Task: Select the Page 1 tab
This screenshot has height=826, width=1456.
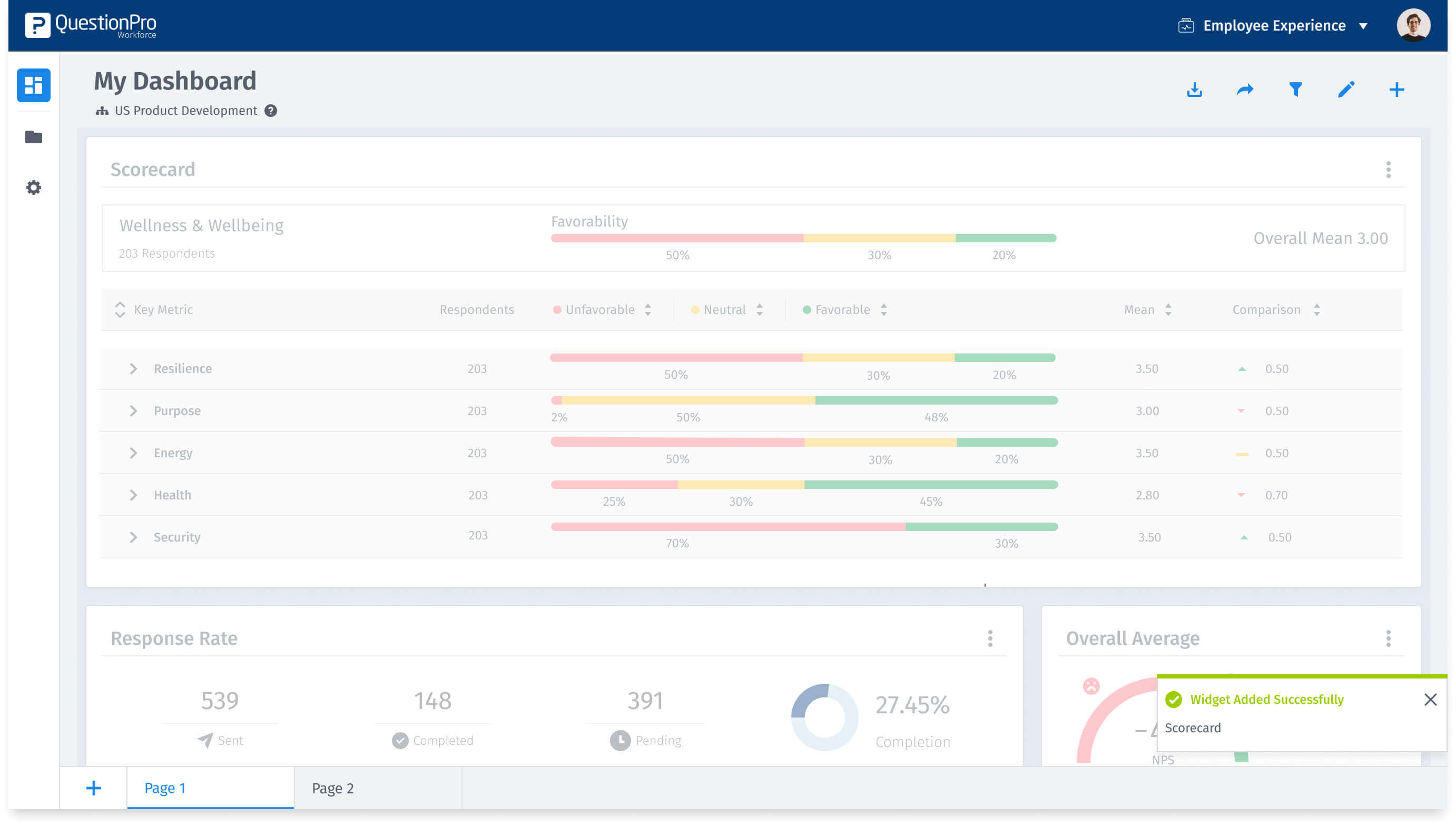Action: point(165,788)
